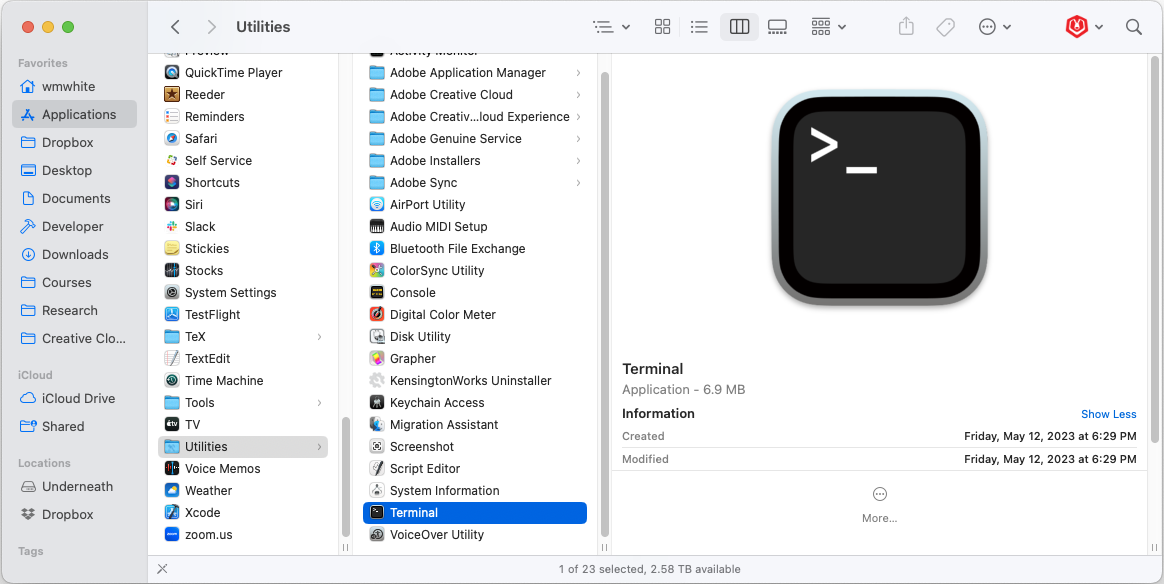The width and height of the screenshot is (1164, 584).
Task: Click the large Terminal preview icon
Action: (x=879, y=199)
